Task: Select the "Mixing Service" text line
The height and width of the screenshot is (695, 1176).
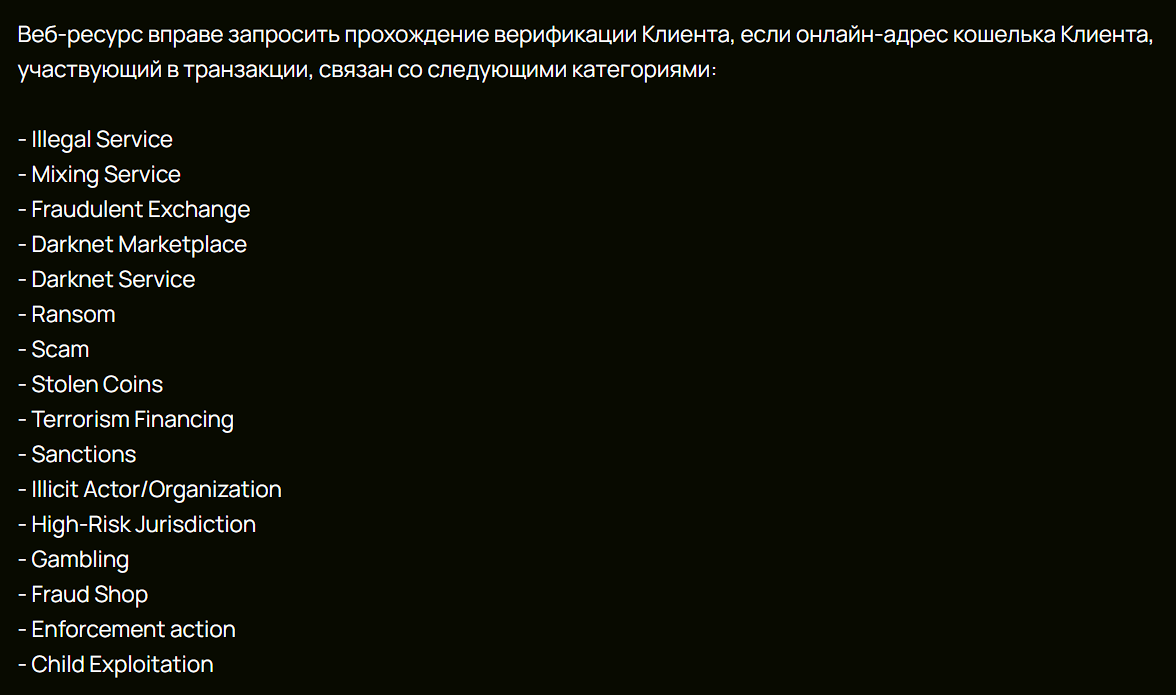Action: coord(105,175)
